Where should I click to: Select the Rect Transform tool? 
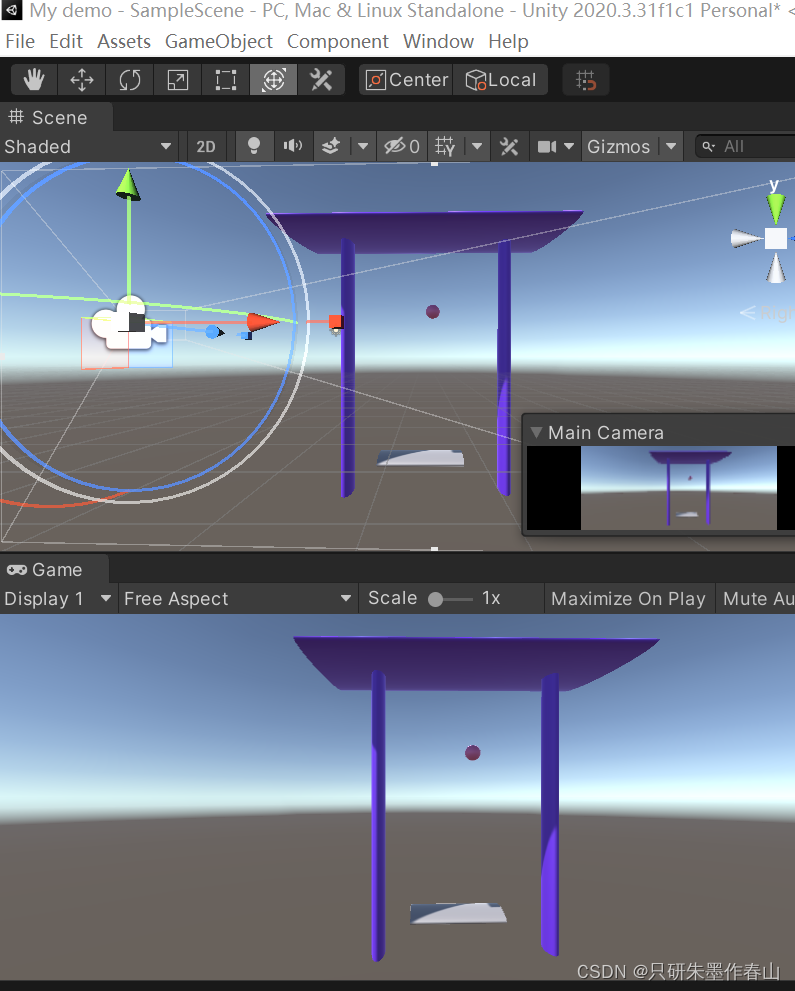coord(226,80)
